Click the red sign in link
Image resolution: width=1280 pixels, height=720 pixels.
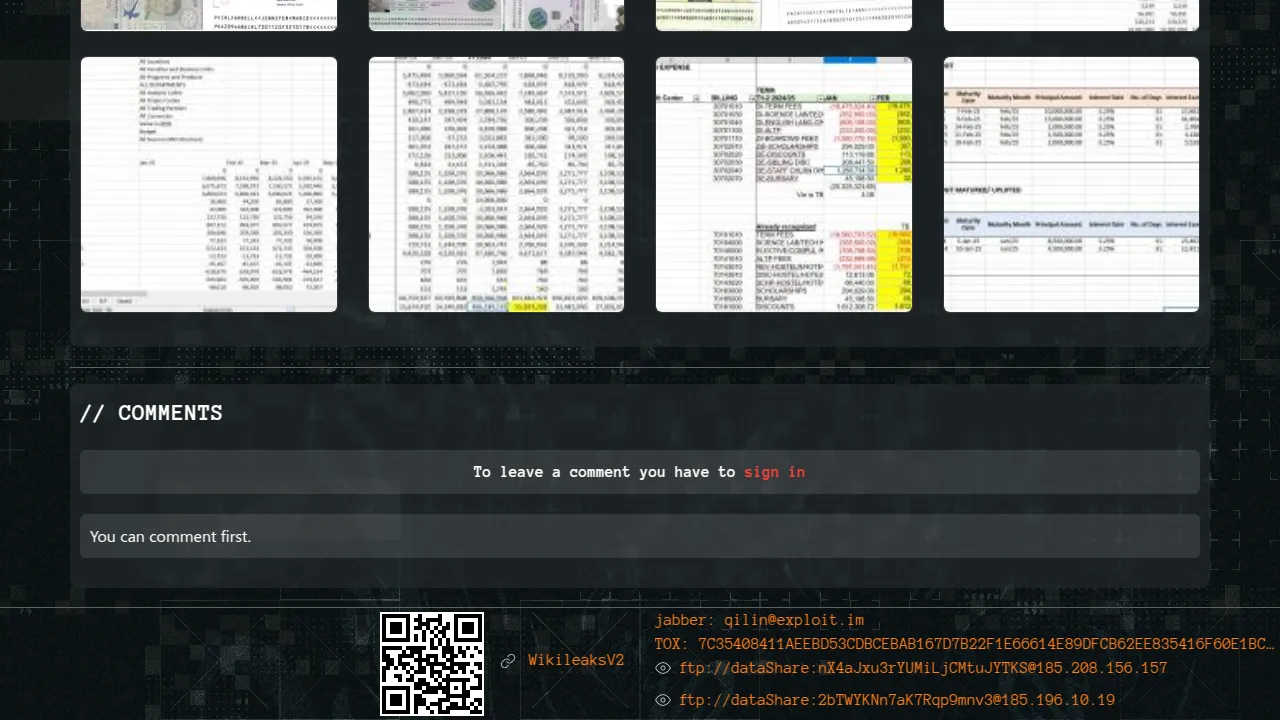(x=774, y=472)
